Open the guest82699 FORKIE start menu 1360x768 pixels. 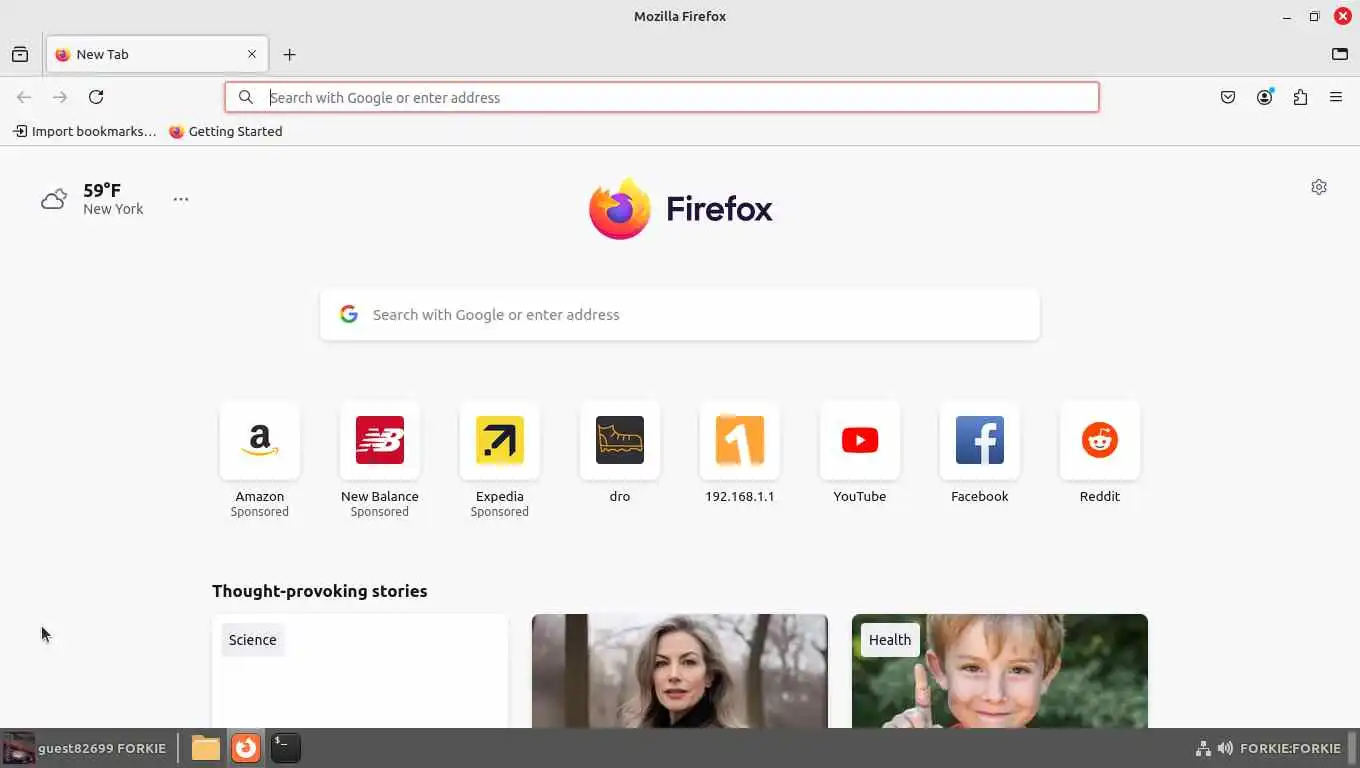pos(84,748)
